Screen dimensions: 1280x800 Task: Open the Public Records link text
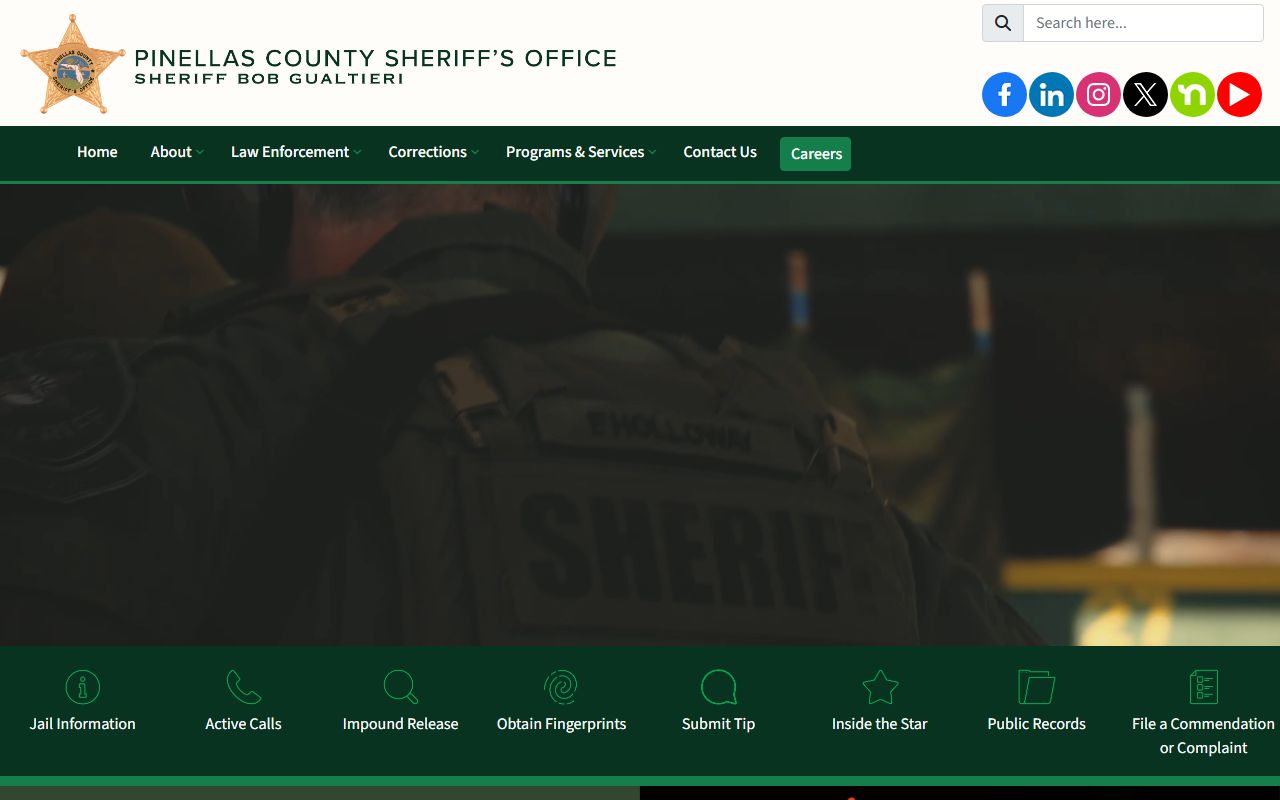(x=1036, y=724)
